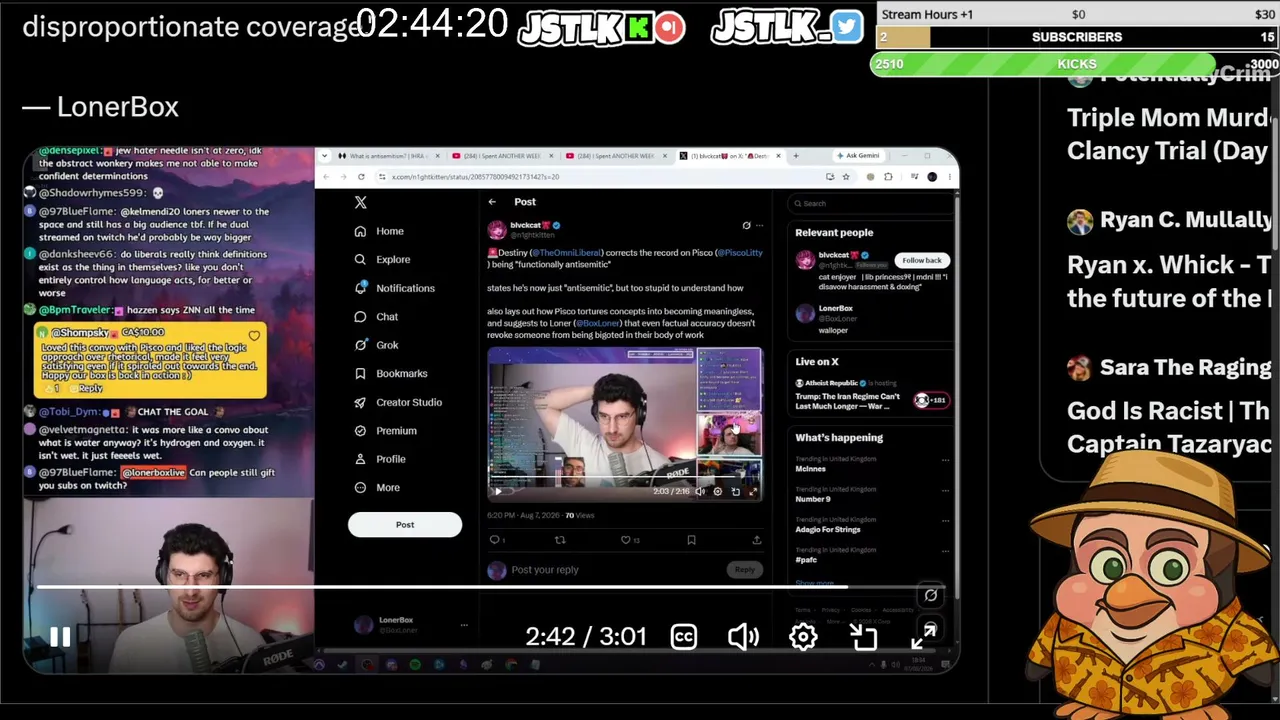
Task: Open the @PiscoLitty mention link
Action: pos(740,253)
